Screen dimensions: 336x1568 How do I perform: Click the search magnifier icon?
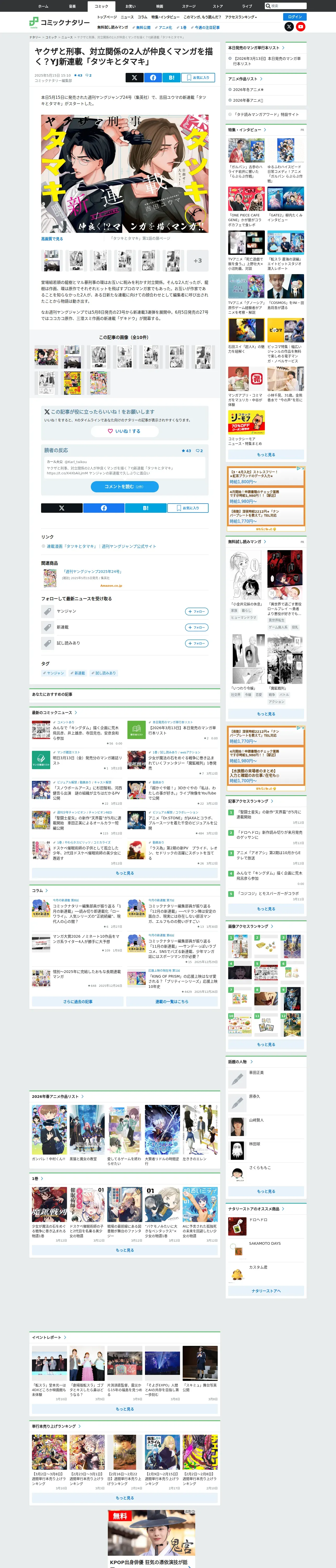268,6
